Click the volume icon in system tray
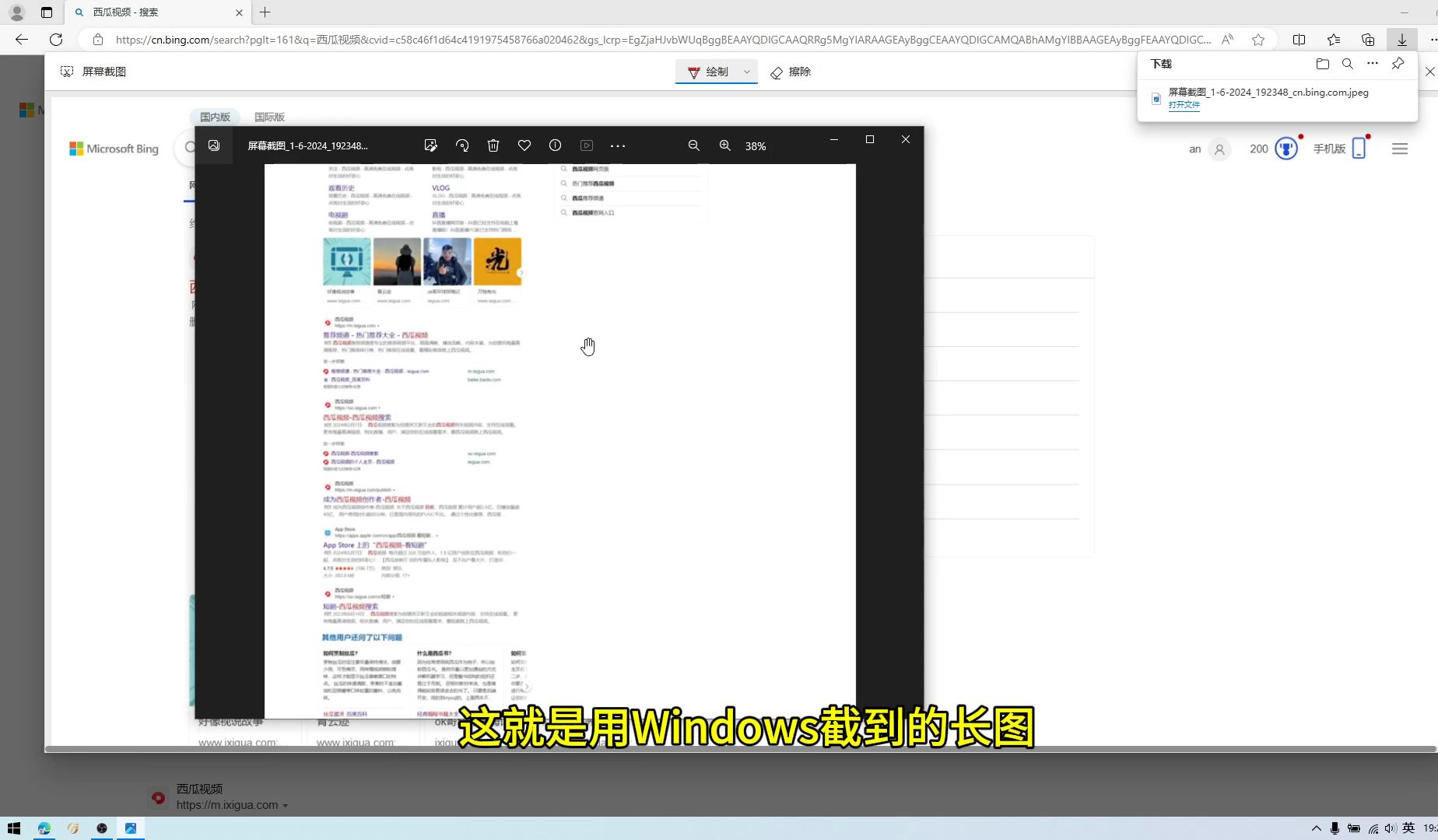 1390,828
